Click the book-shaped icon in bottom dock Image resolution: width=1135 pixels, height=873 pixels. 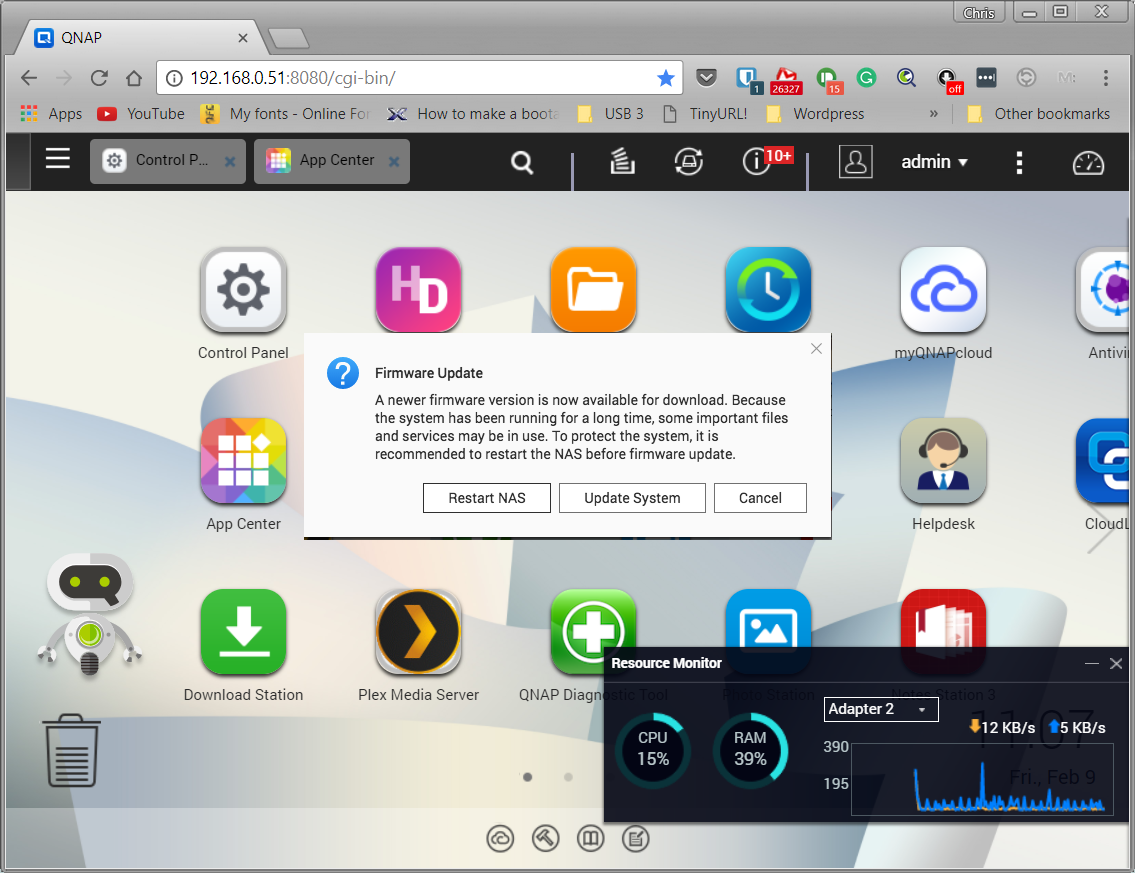click(x=591, y=839)
